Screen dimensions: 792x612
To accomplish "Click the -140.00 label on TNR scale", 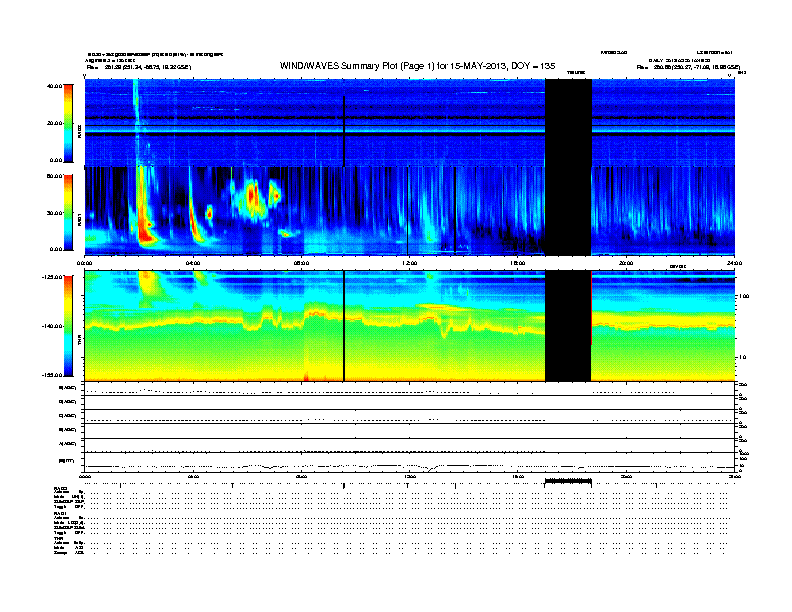I will 52,326.
